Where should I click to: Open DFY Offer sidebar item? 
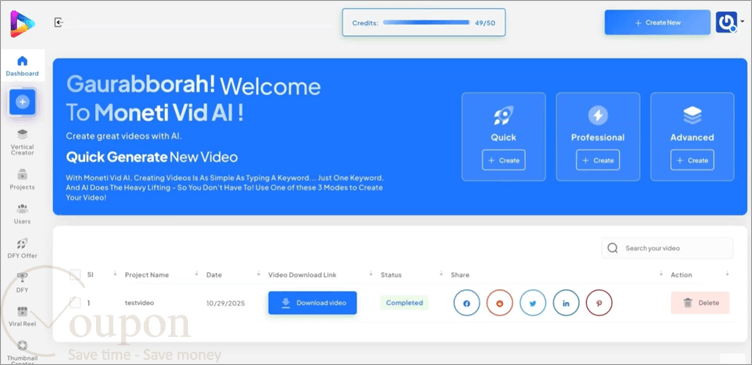click(23, 248)
